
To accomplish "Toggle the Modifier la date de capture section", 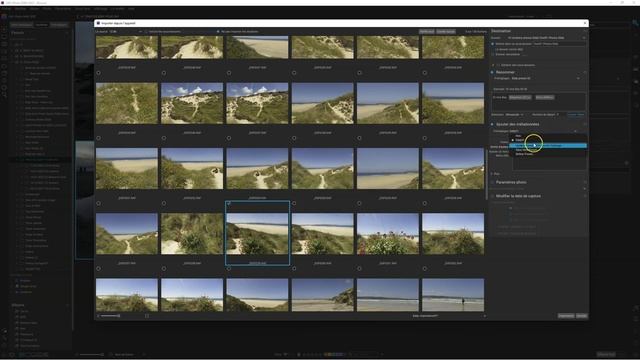I will 492,196.
